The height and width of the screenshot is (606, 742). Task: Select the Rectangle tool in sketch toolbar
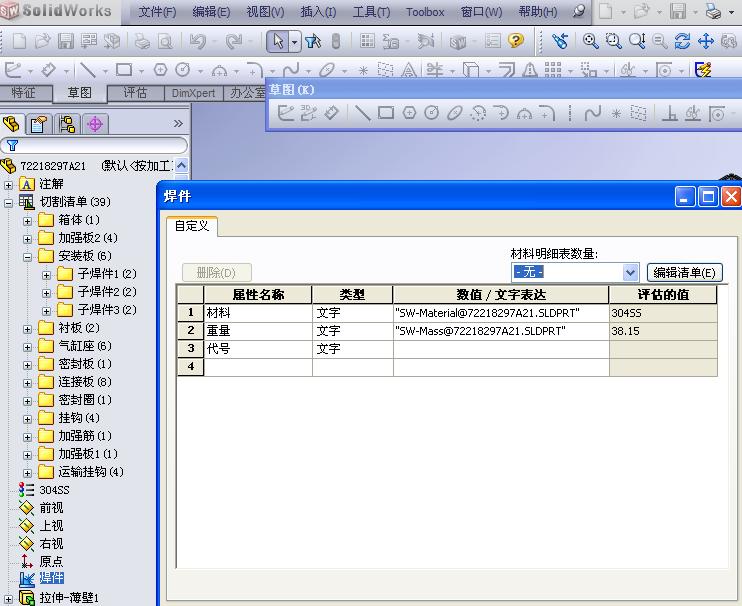coord(124,70)
